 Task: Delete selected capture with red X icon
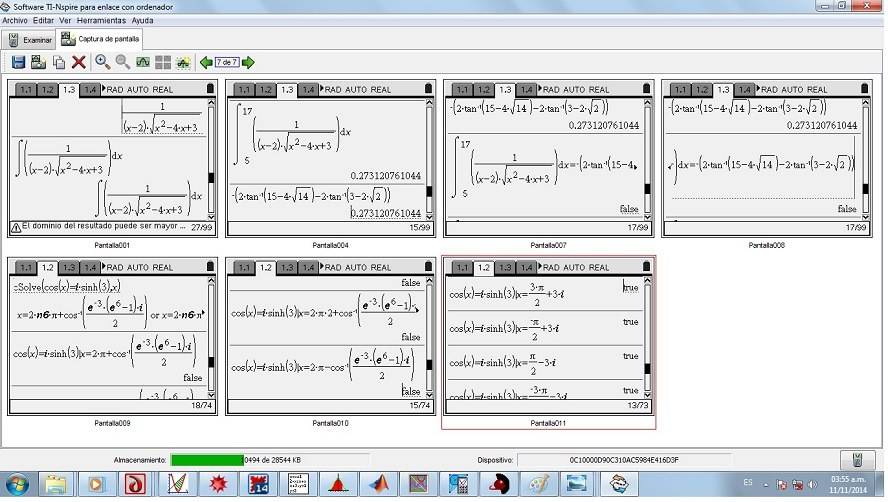tap(79, 62)
